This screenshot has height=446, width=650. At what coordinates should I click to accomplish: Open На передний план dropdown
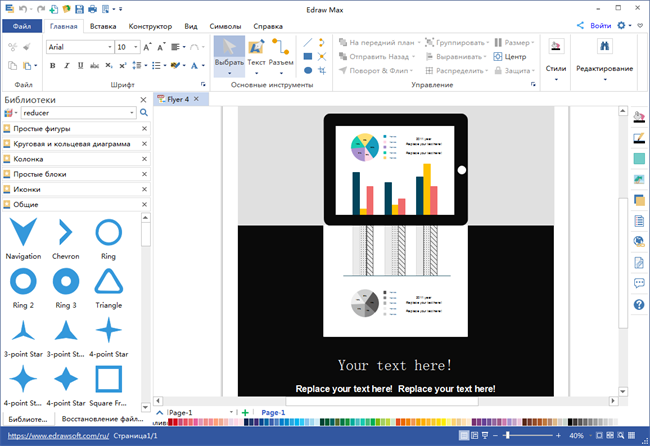click(419, 43)
